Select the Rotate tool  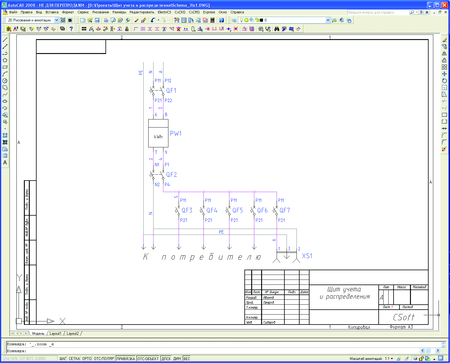click(x=444, y=81)
